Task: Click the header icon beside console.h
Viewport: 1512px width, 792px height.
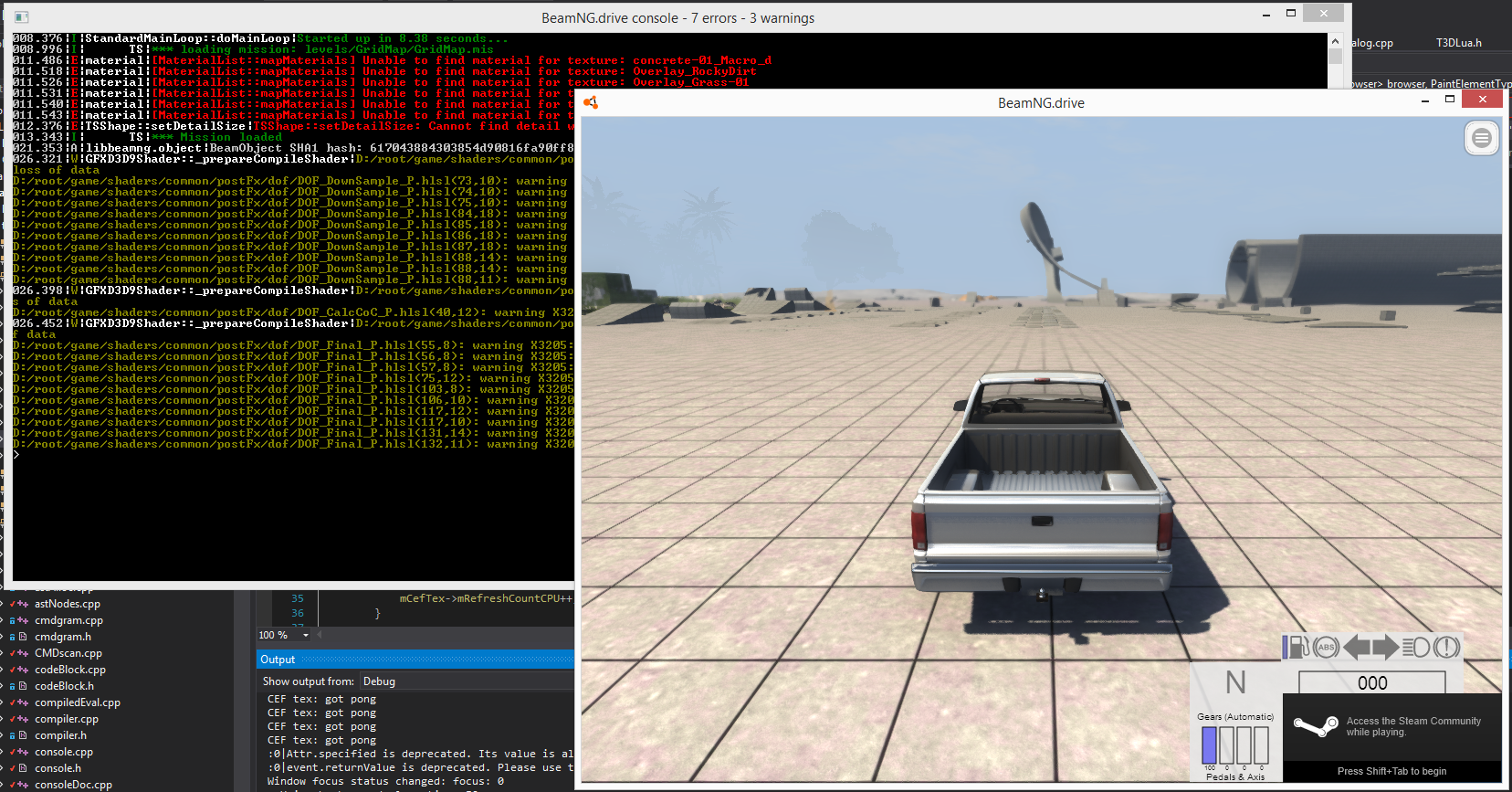Action: (x=23, y=768)
